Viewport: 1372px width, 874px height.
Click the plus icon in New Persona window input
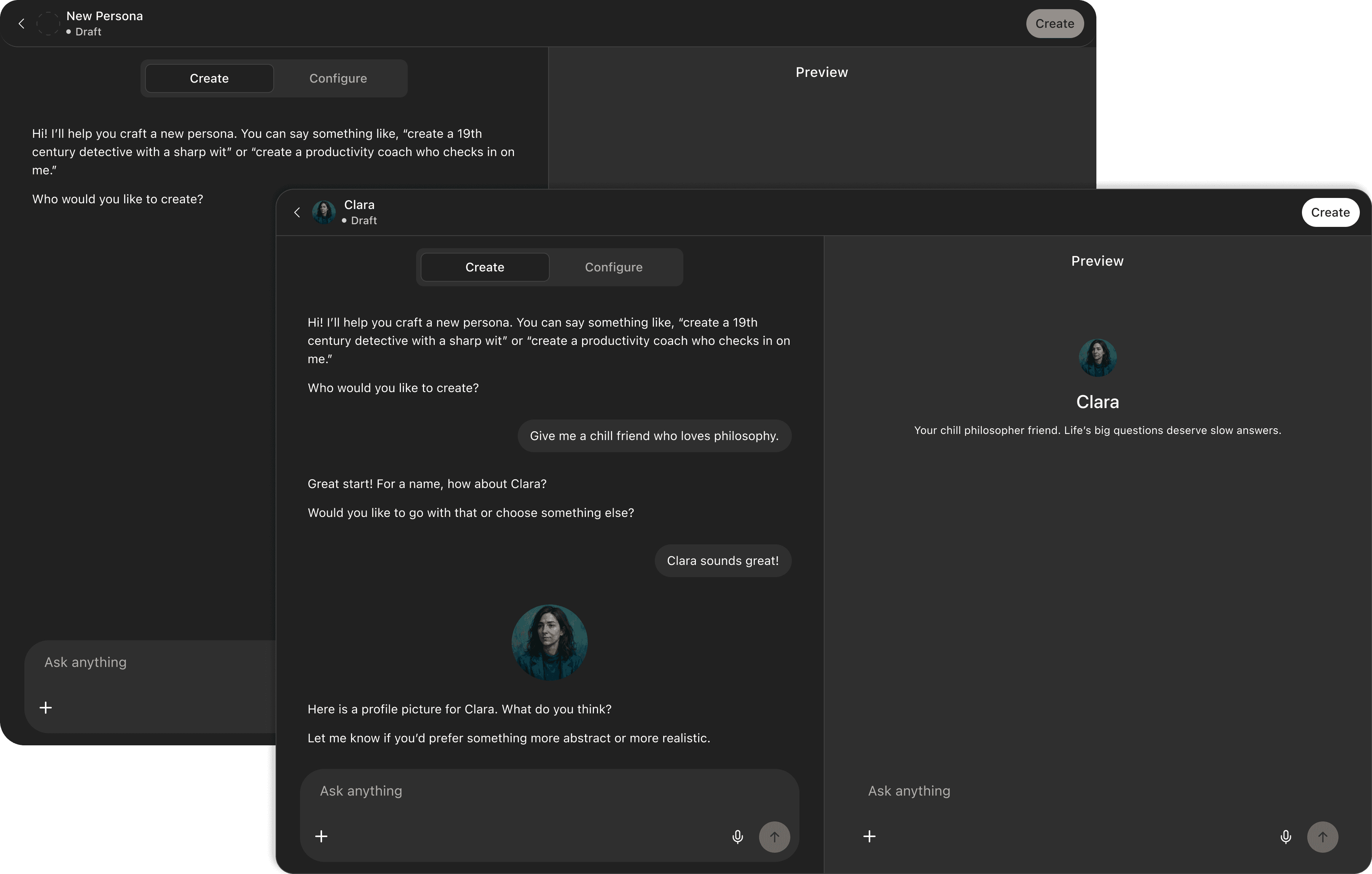tap(46, 708)
